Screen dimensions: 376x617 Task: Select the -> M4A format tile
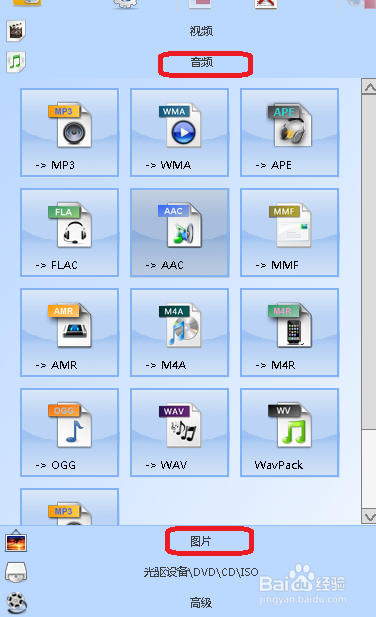(x=179, y=333)
